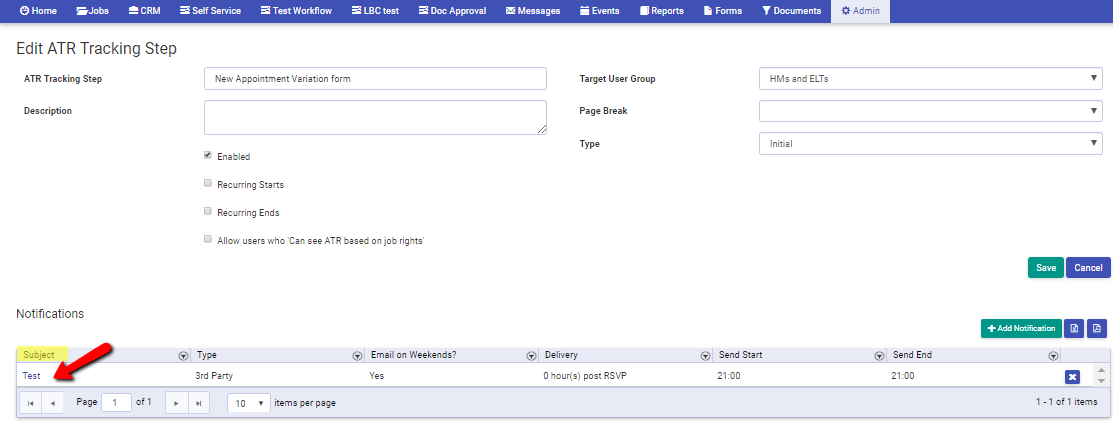Open the Send End column filter

(x=1053, y=355)
